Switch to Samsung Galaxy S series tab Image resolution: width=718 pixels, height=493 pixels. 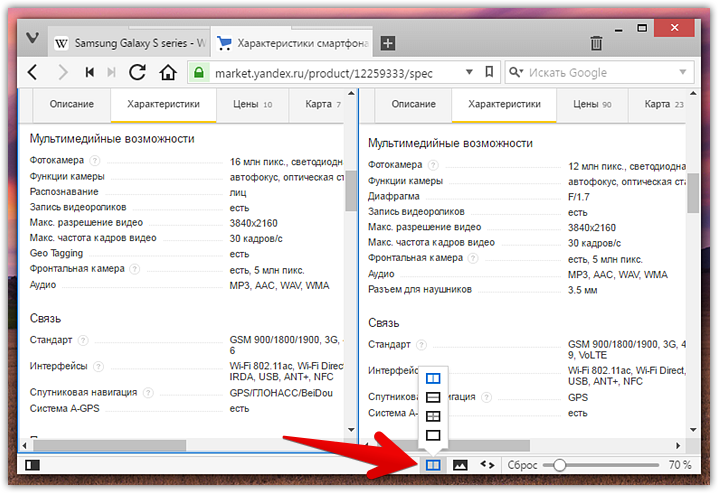pyautogui.click(x=130, y=43)
